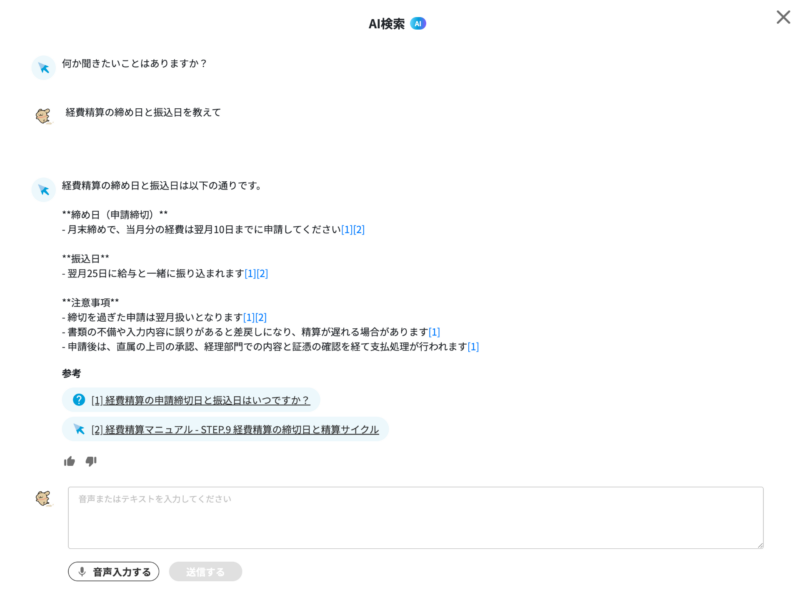Click the AI検索 title text

pos(387,24)
